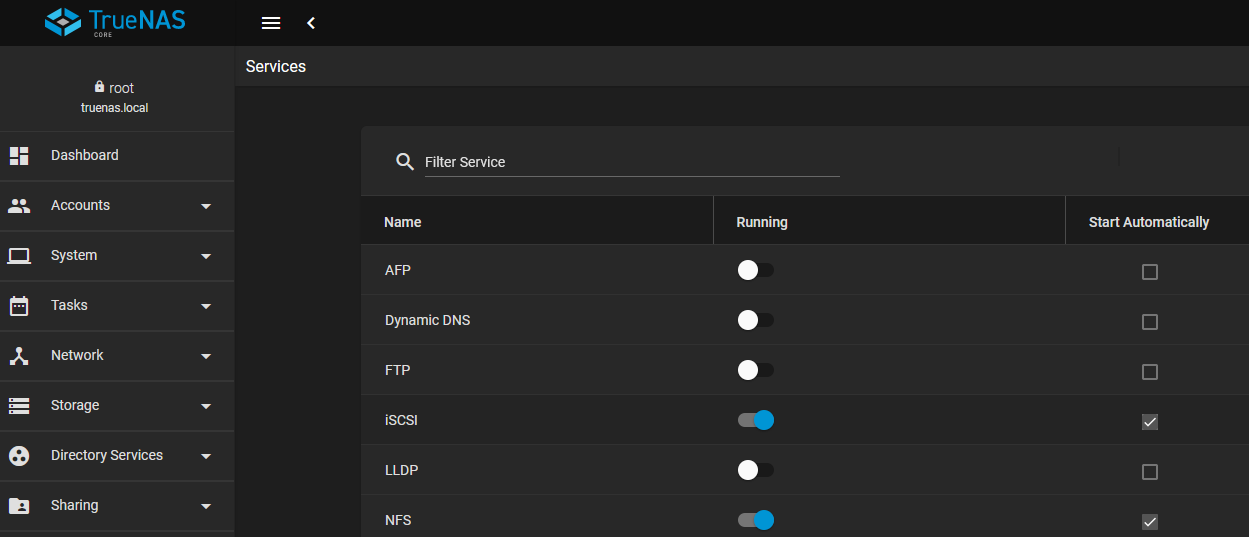
Task: Click the Filter Service search field
Action: [x=631, y=162]
